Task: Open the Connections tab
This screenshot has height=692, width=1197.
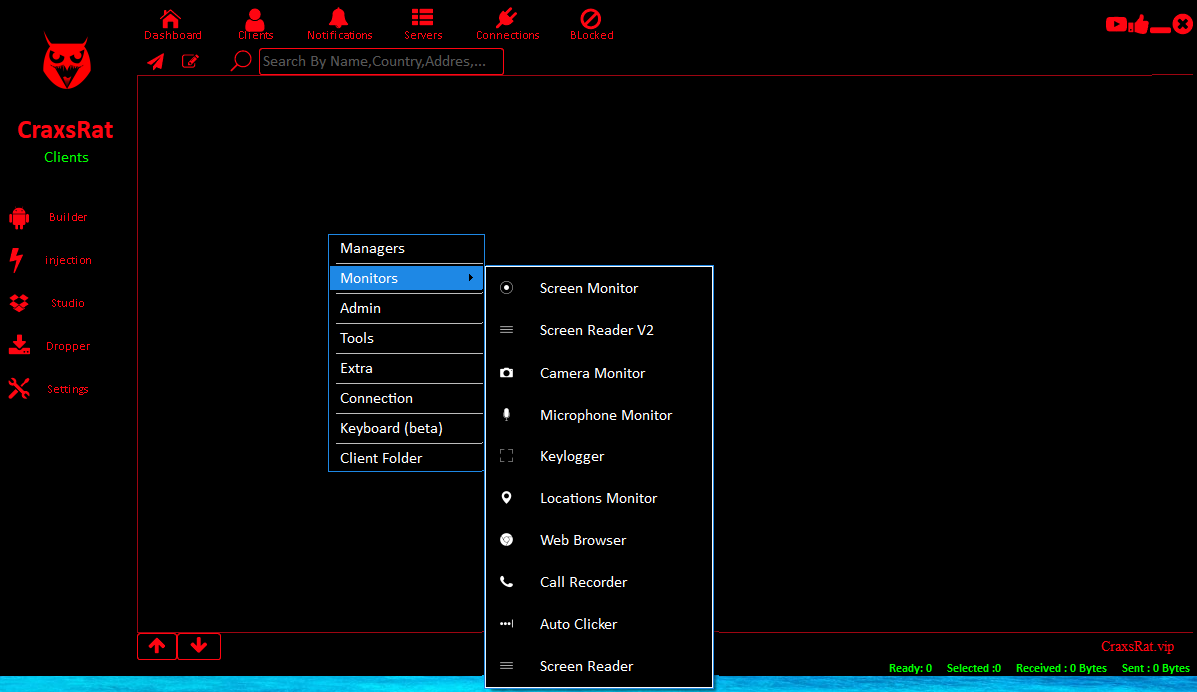Action: click(x=507, y=24)
